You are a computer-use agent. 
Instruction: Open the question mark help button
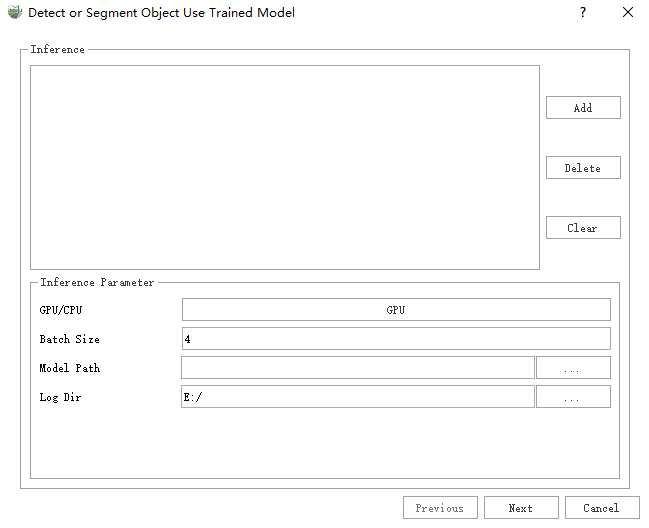point(583,13)
